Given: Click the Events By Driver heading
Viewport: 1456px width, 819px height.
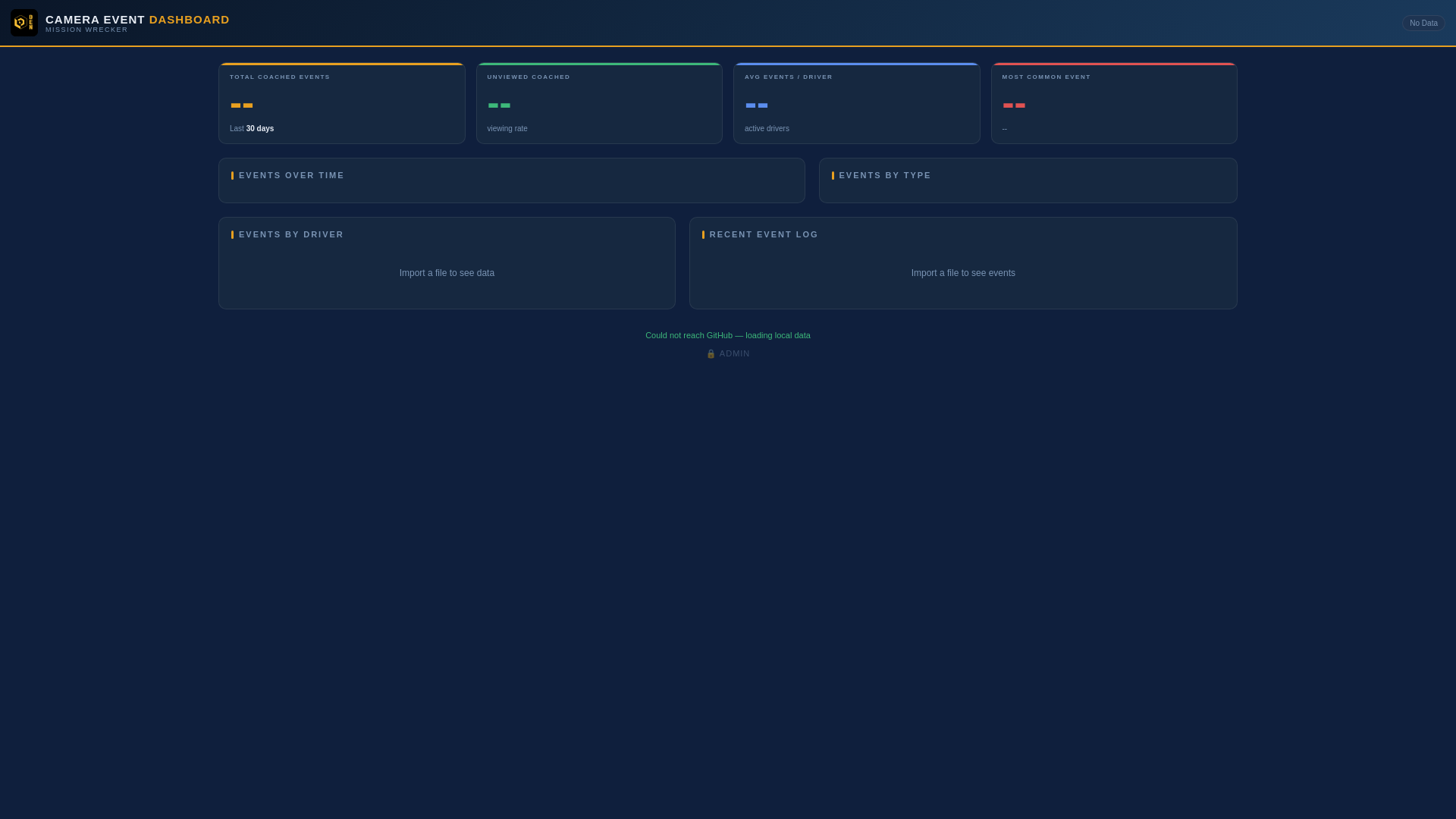Looking at the screenshot, I should [x=291, y=235].
